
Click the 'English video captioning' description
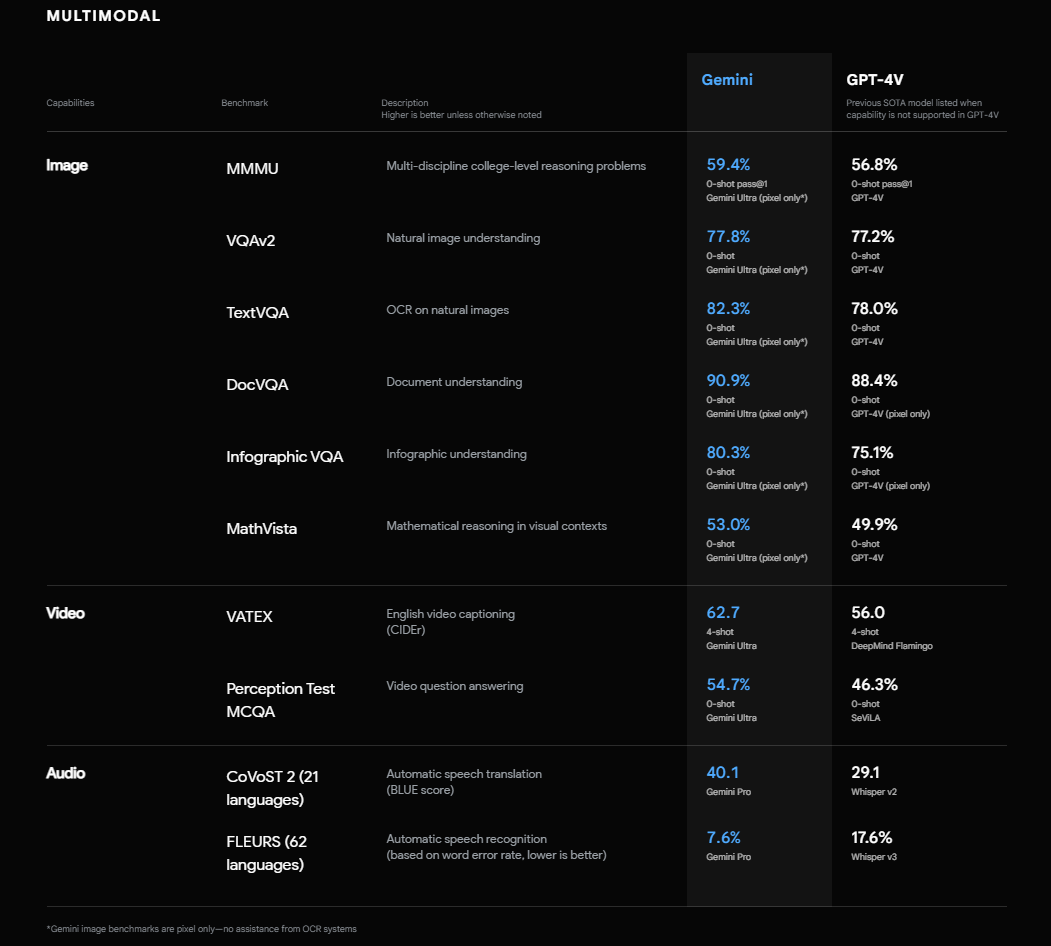pyautogui.click(x=450, y=614)
